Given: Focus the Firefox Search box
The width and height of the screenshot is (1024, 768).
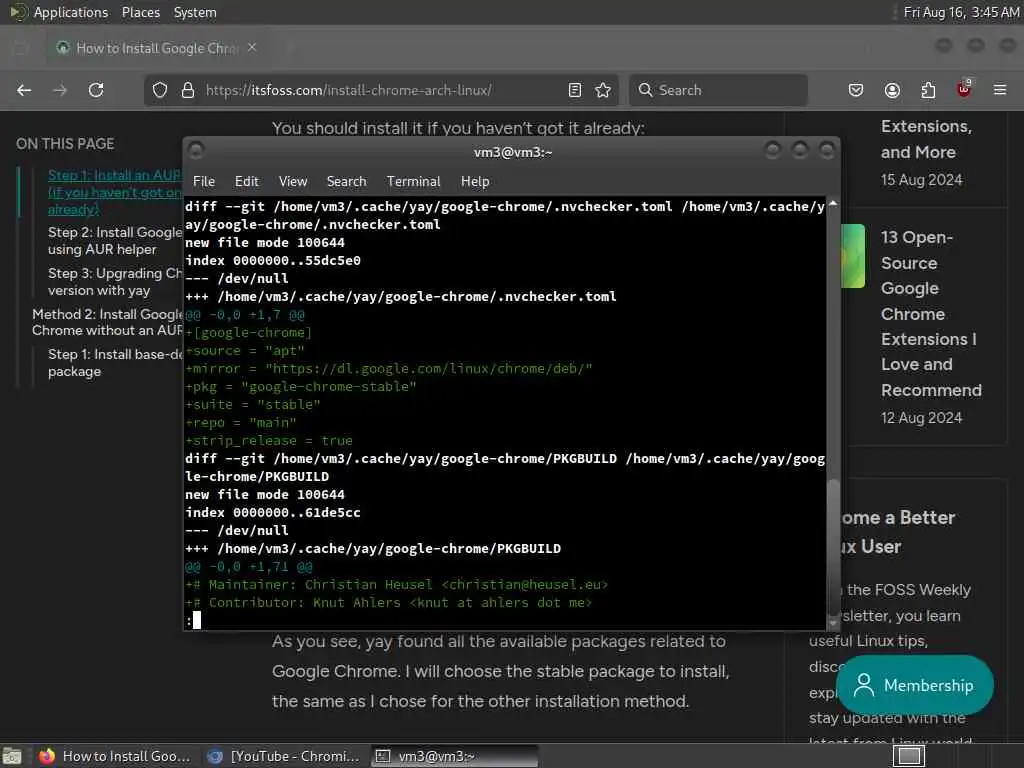Looking at the screenshot, I should (x=718, y=90).
